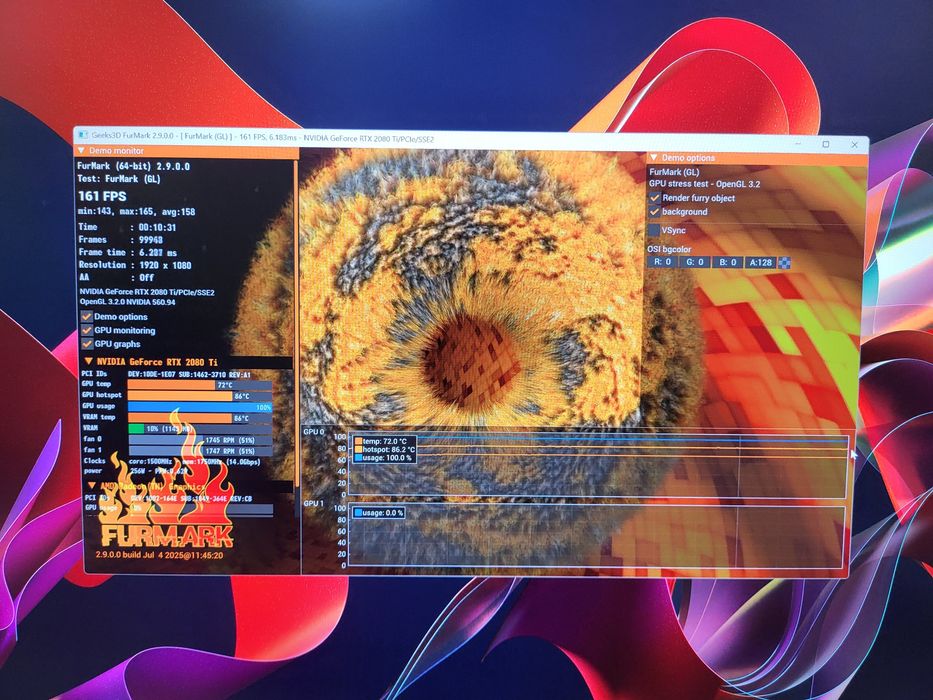Image resolution: width=933 pixels, height=700 pixels.
Task: Click the 2.9.0.0 build date line
Action: click(x=159, y=555)
